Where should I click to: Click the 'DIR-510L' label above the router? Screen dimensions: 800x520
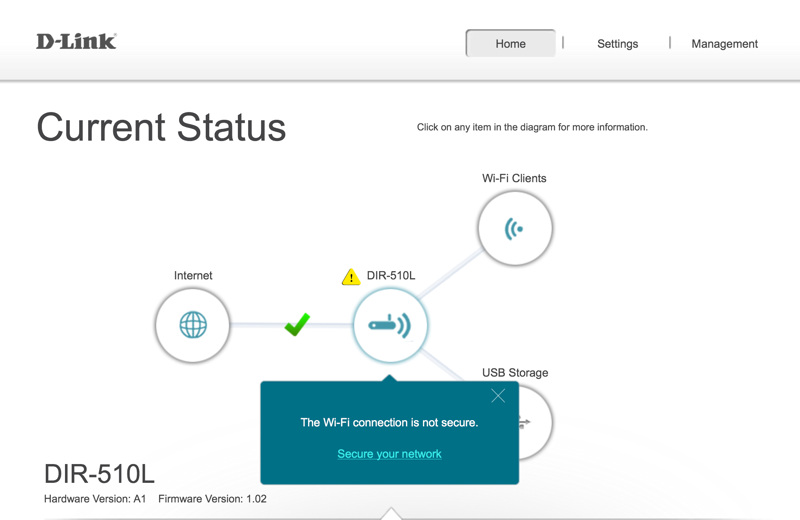point(391,276)
